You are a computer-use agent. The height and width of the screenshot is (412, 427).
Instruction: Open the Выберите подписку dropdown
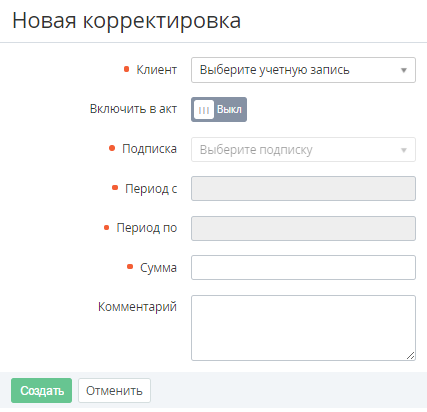point(303,150)
